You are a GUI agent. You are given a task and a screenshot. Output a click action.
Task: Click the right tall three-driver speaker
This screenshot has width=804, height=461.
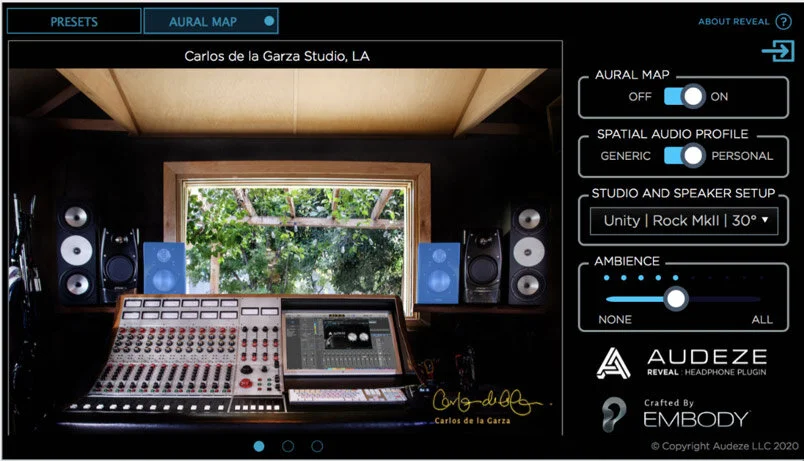[528, 252]
